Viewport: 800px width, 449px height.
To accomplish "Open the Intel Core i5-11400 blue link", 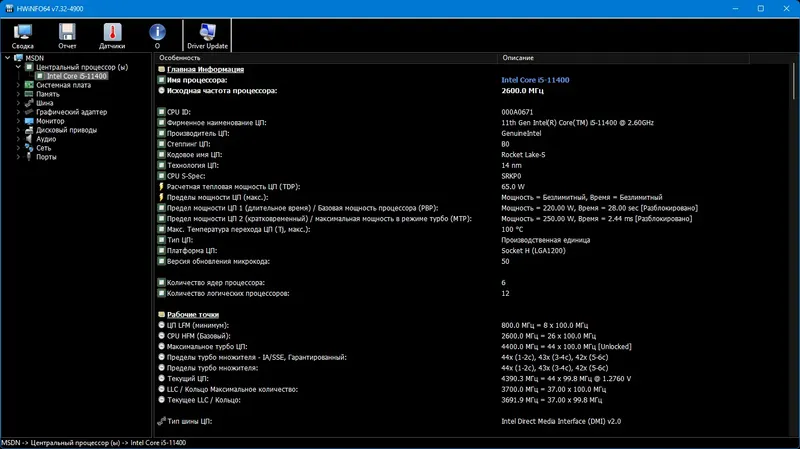I will coord(535,80).
